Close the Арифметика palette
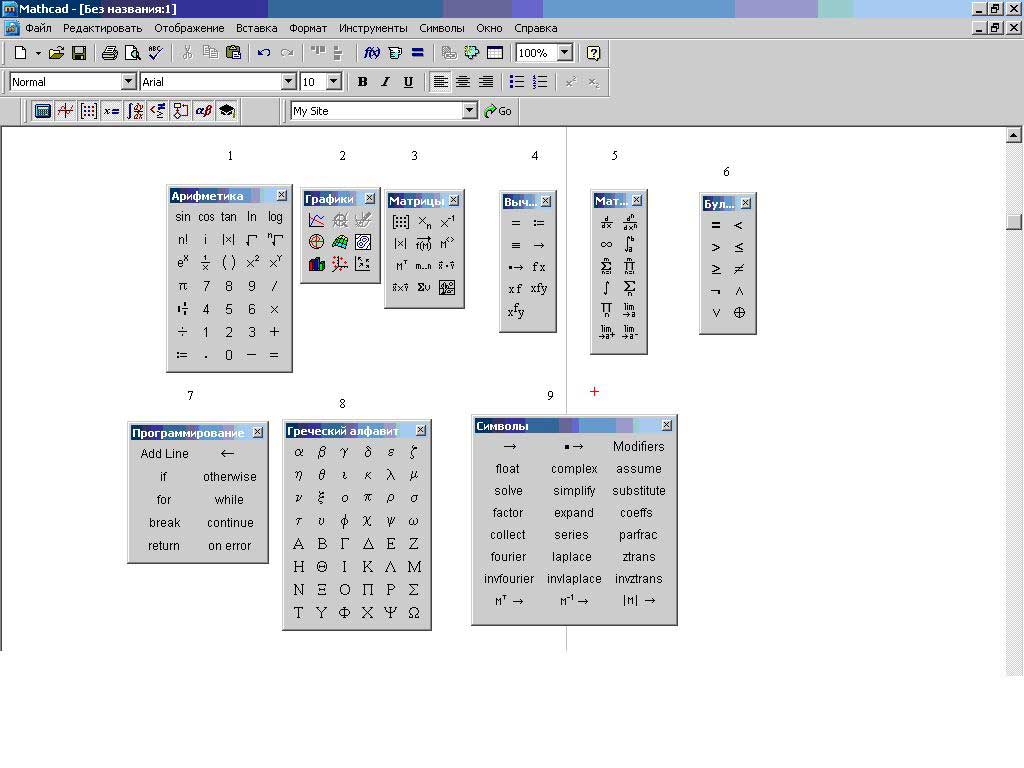 281,195
